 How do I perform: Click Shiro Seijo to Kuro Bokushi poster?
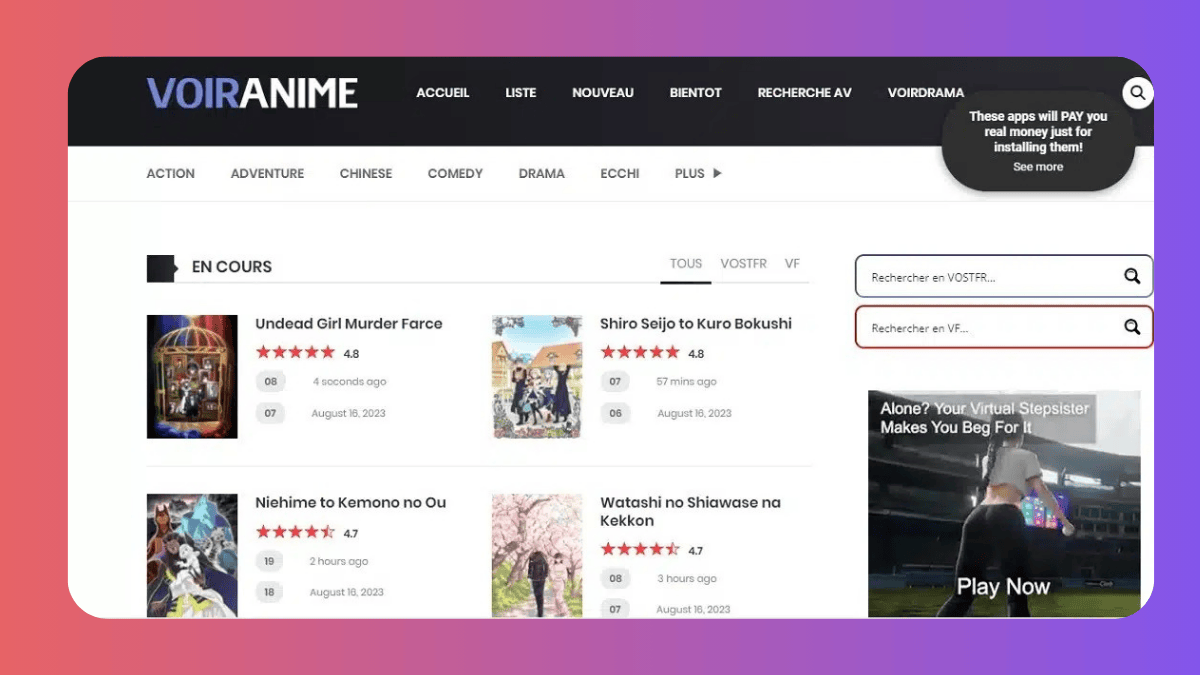point(537,377)
